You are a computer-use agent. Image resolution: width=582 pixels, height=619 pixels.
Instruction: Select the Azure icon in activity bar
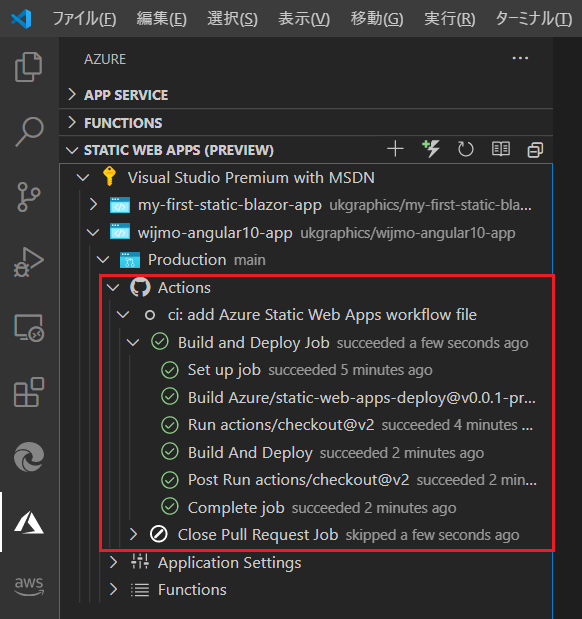click(x=28, y=522)
